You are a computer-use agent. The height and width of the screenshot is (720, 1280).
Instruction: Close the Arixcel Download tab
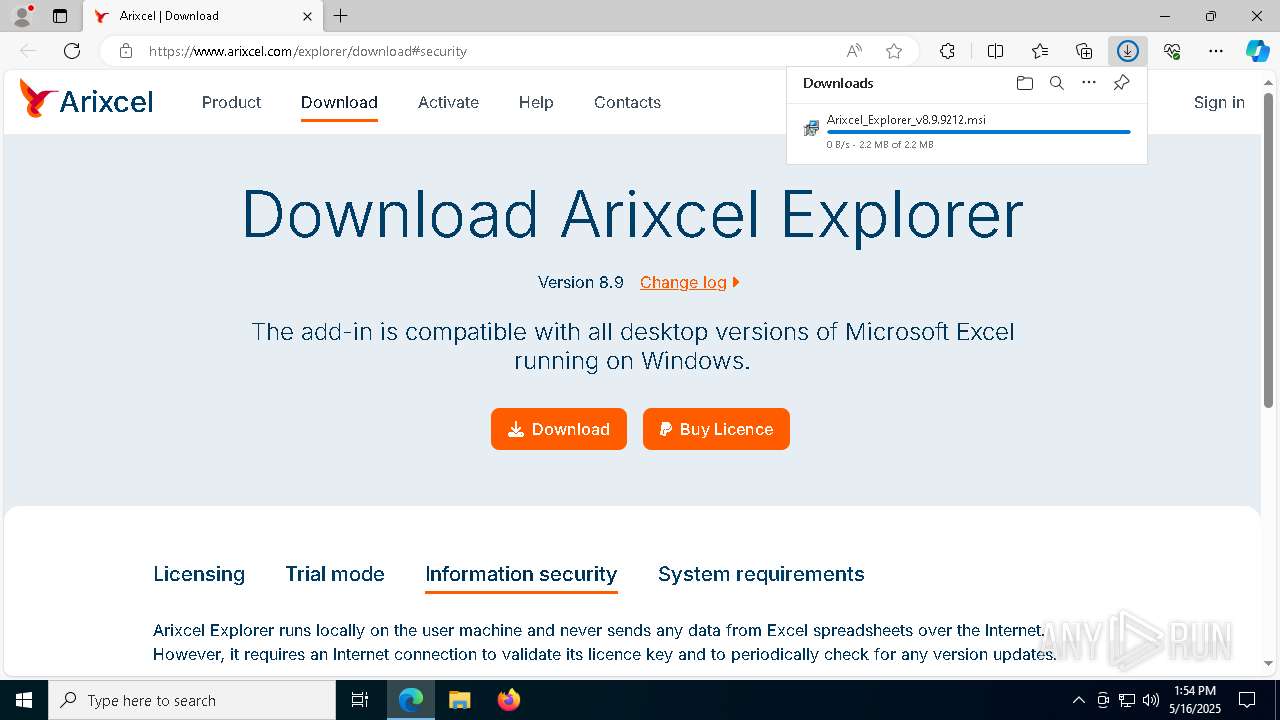(307, 16)
